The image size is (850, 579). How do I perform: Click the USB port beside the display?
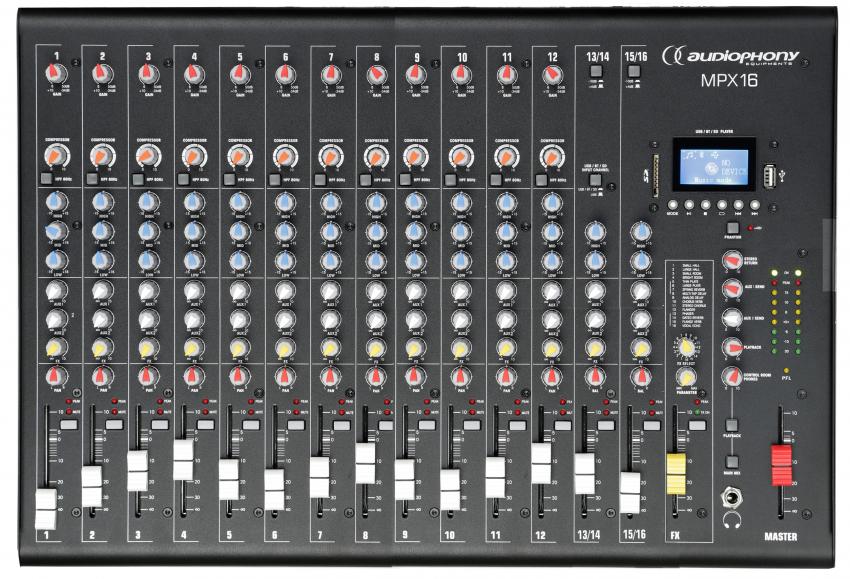coord(768,173)
